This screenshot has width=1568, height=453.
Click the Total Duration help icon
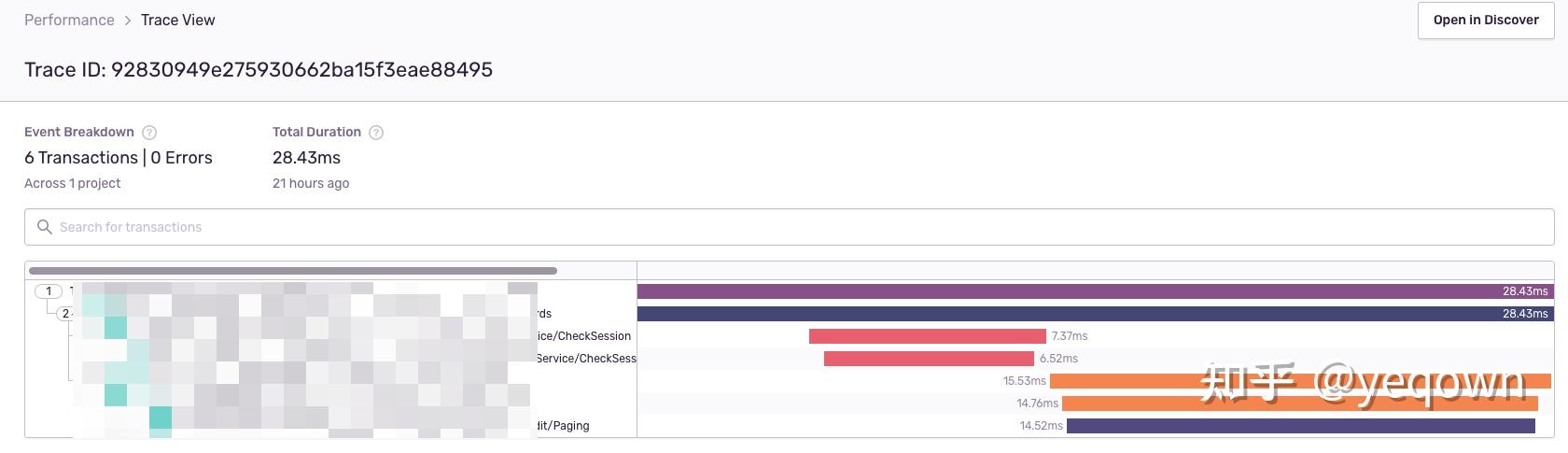[x=376, y=133]
